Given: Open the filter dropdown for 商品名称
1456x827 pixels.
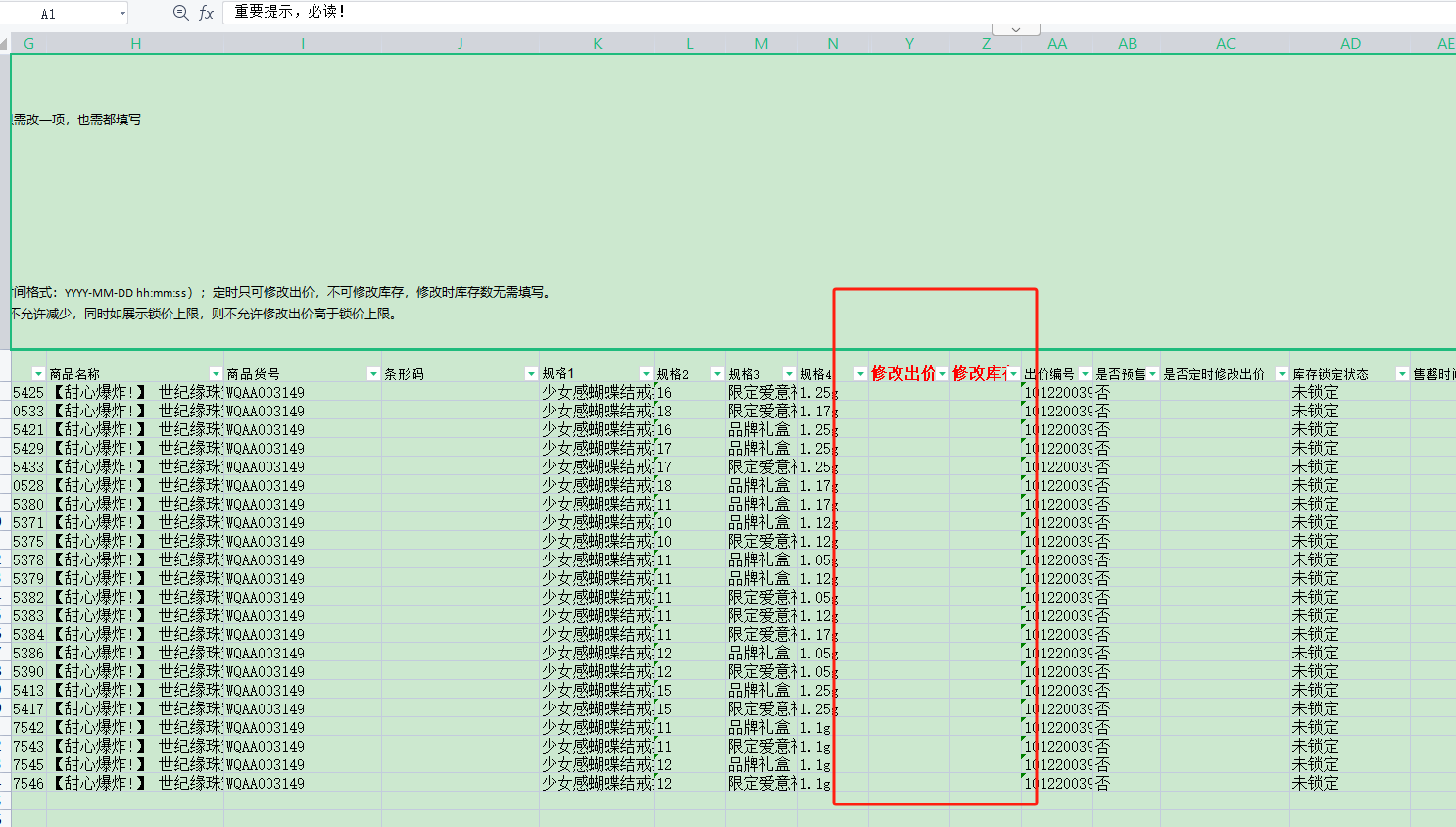Looking at the screenshot, I should pos(216,374).
